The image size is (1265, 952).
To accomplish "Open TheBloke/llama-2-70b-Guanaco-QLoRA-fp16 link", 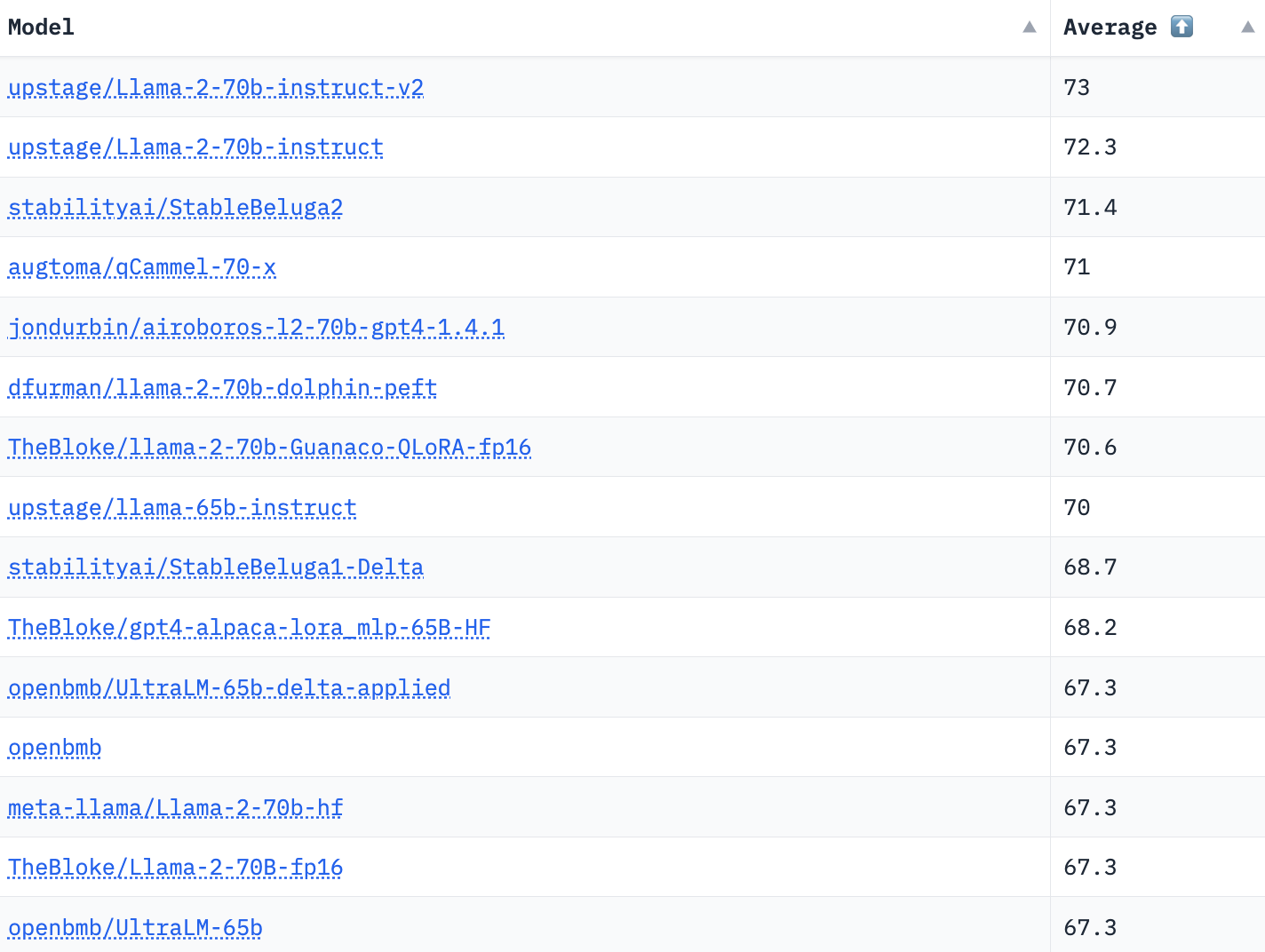I will point(269,448).
